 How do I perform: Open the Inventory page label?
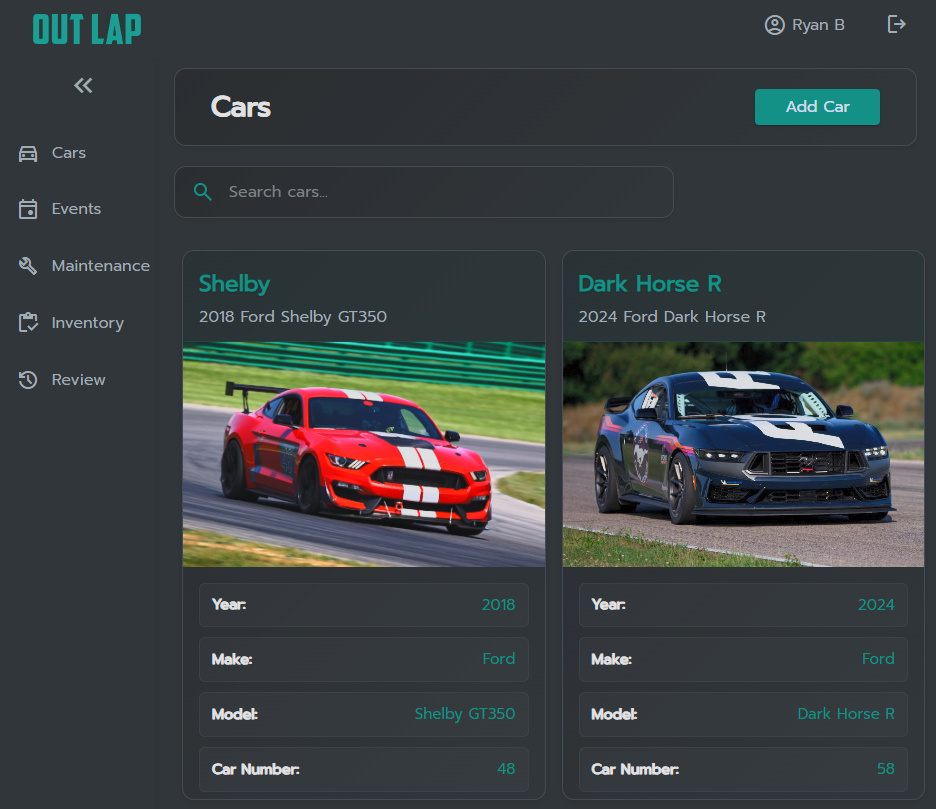click(x=88, y=323)
